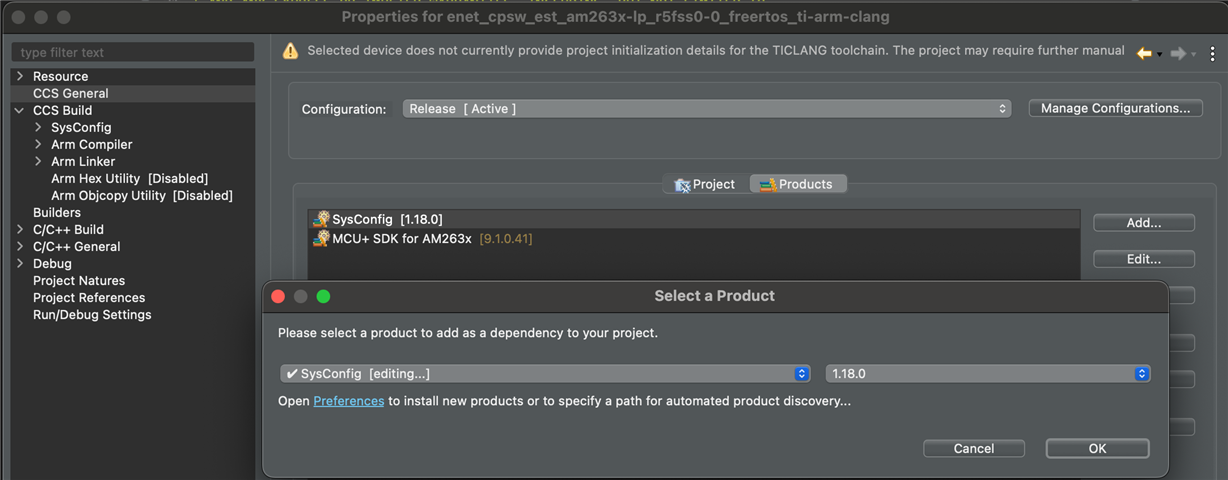Select Project References in the tree
Image resolution: width=1228 pixels, height=480 pixels.
89,297
